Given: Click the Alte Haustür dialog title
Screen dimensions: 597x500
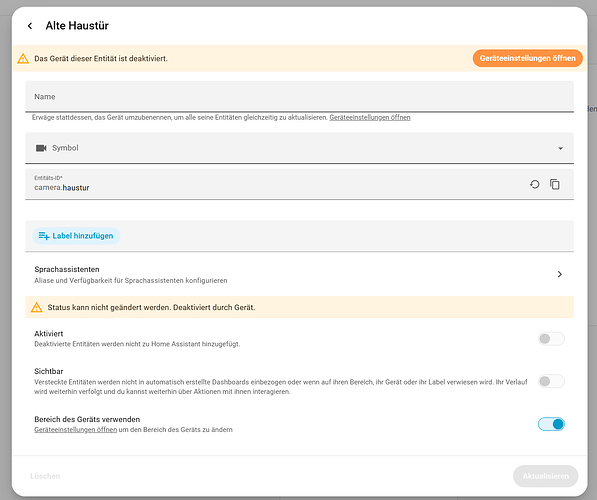Looking at the screenshot, I should pyautogui.click(x=77, y=26).
